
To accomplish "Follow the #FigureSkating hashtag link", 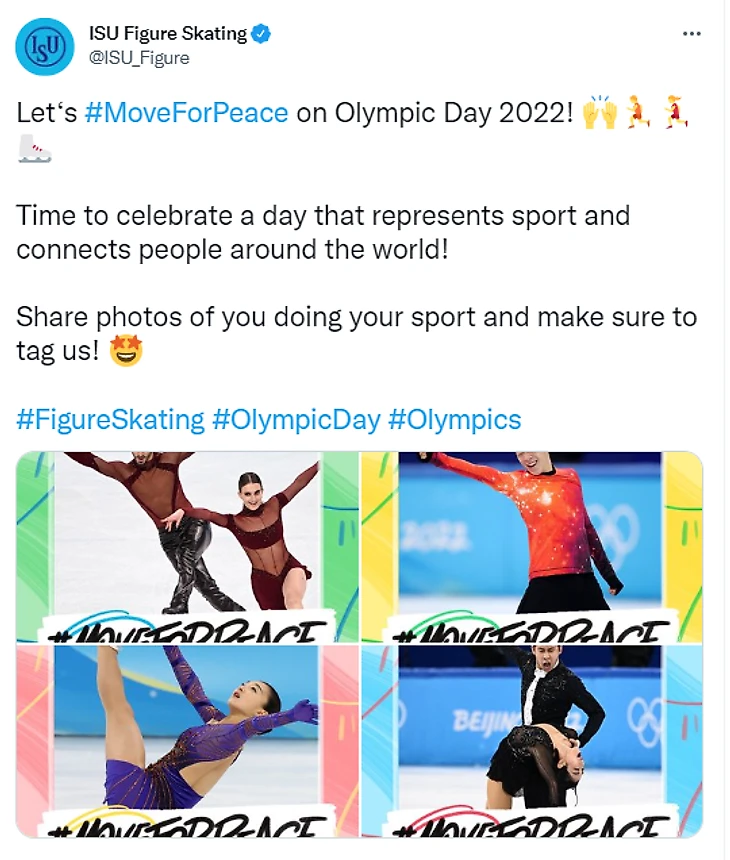I will click(110, 419).
